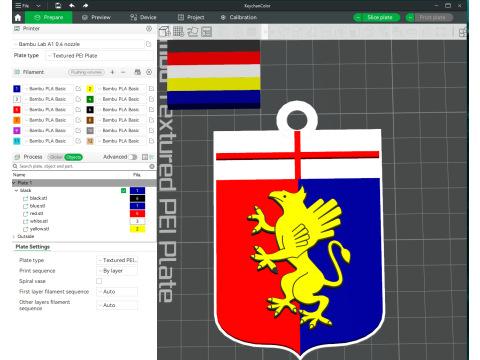
Task: Click the Auto orient toolbar icon
Action: point(192,32)
